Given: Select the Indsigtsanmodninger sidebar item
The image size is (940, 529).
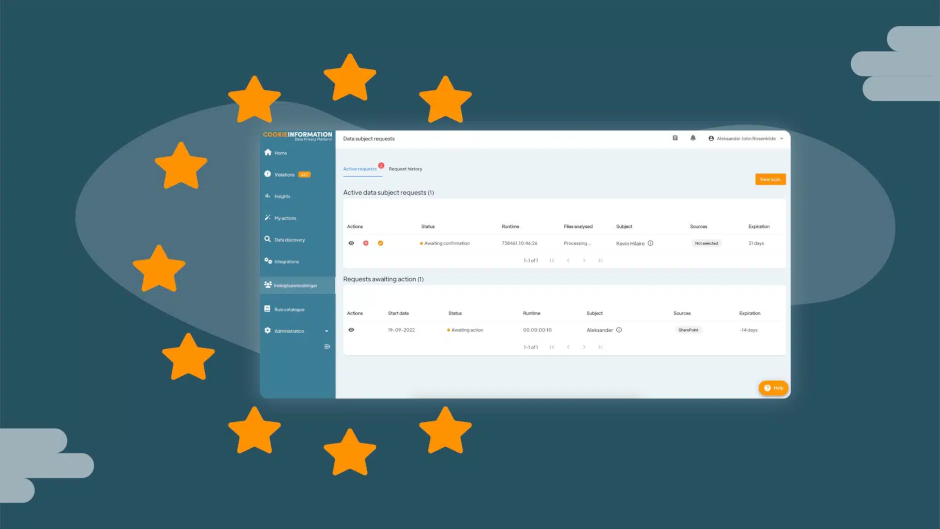Looking at the screenshot, I should 297,285.
